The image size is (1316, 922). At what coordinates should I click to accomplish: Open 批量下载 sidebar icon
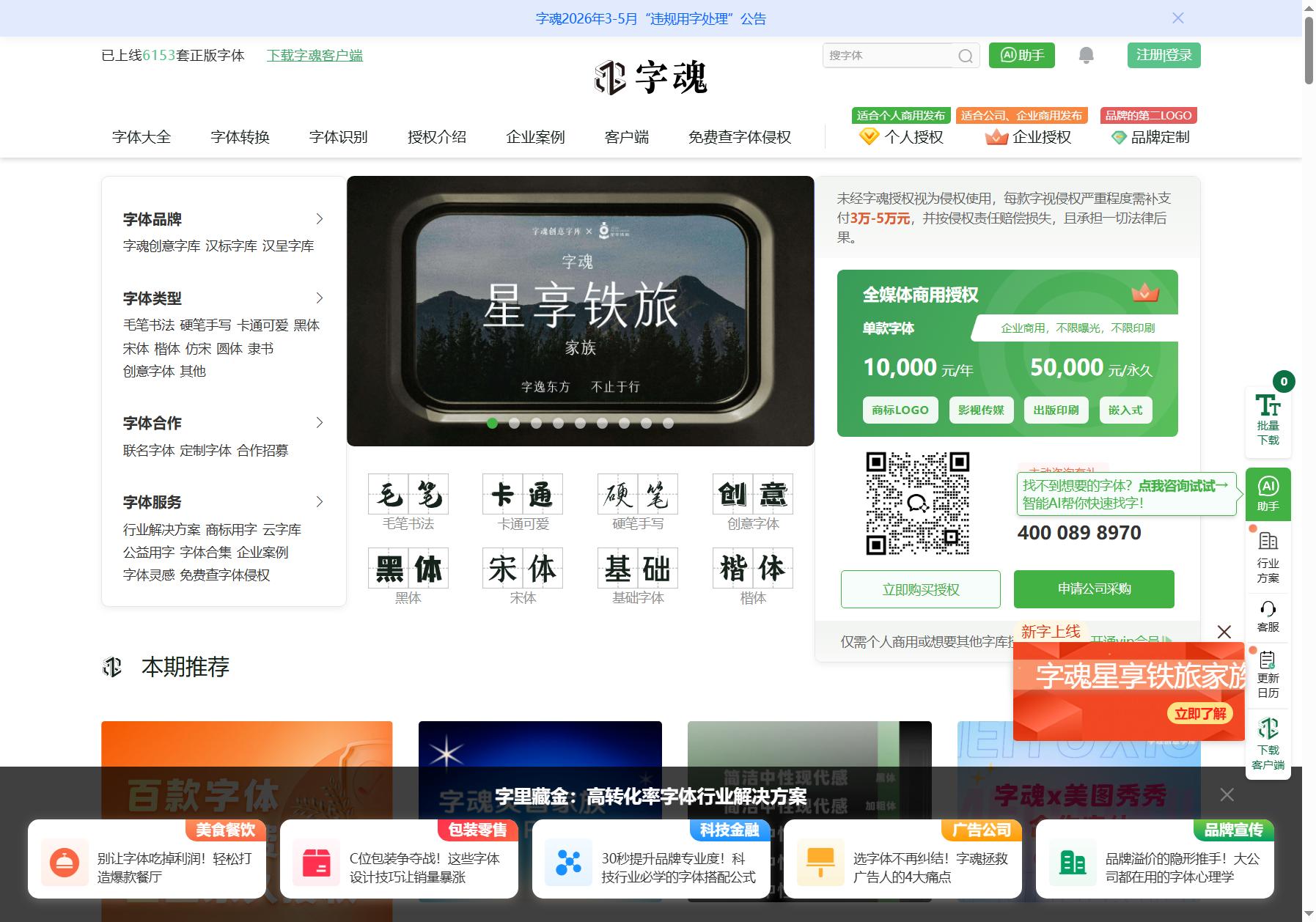(x=1268, y=421)
